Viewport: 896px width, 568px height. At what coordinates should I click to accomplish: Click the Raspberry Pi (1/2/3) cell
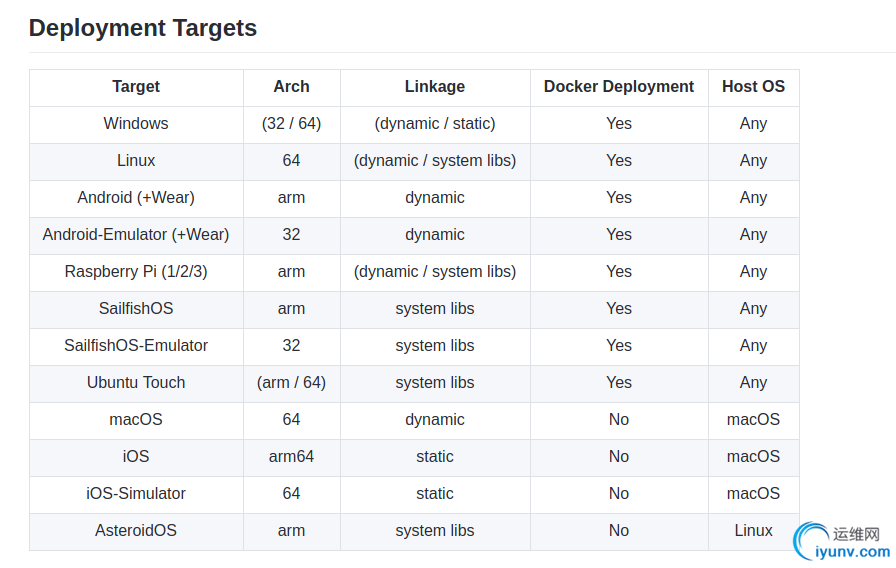click(x=136, y=271)
